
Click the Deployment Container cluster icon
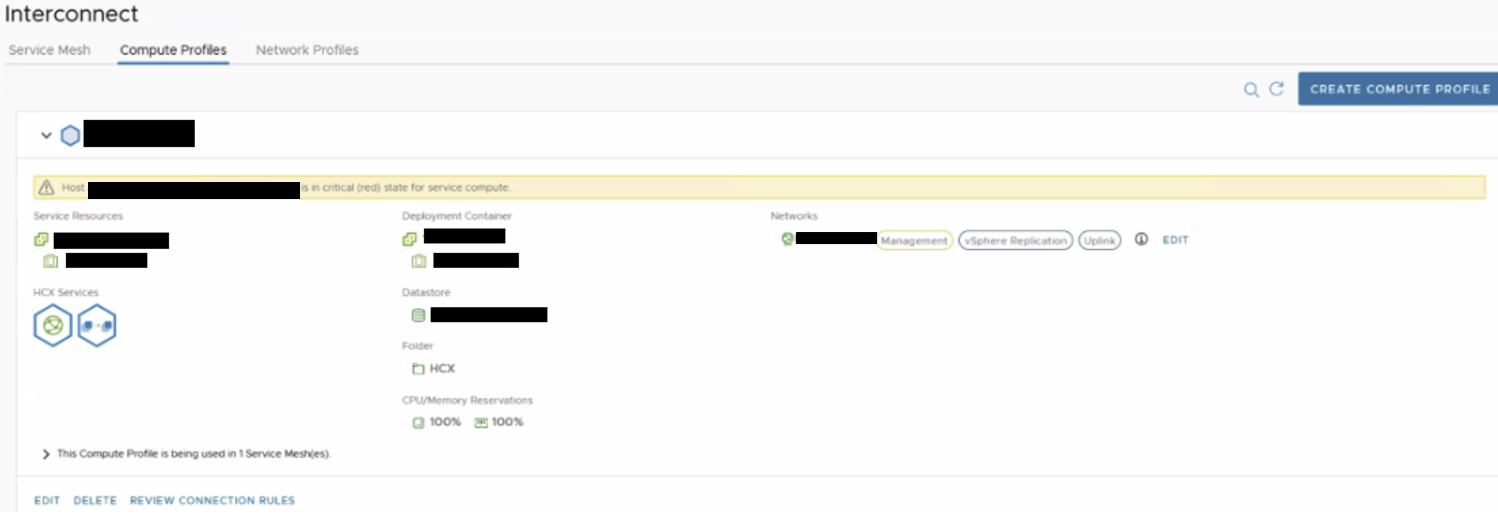point(410,239)
